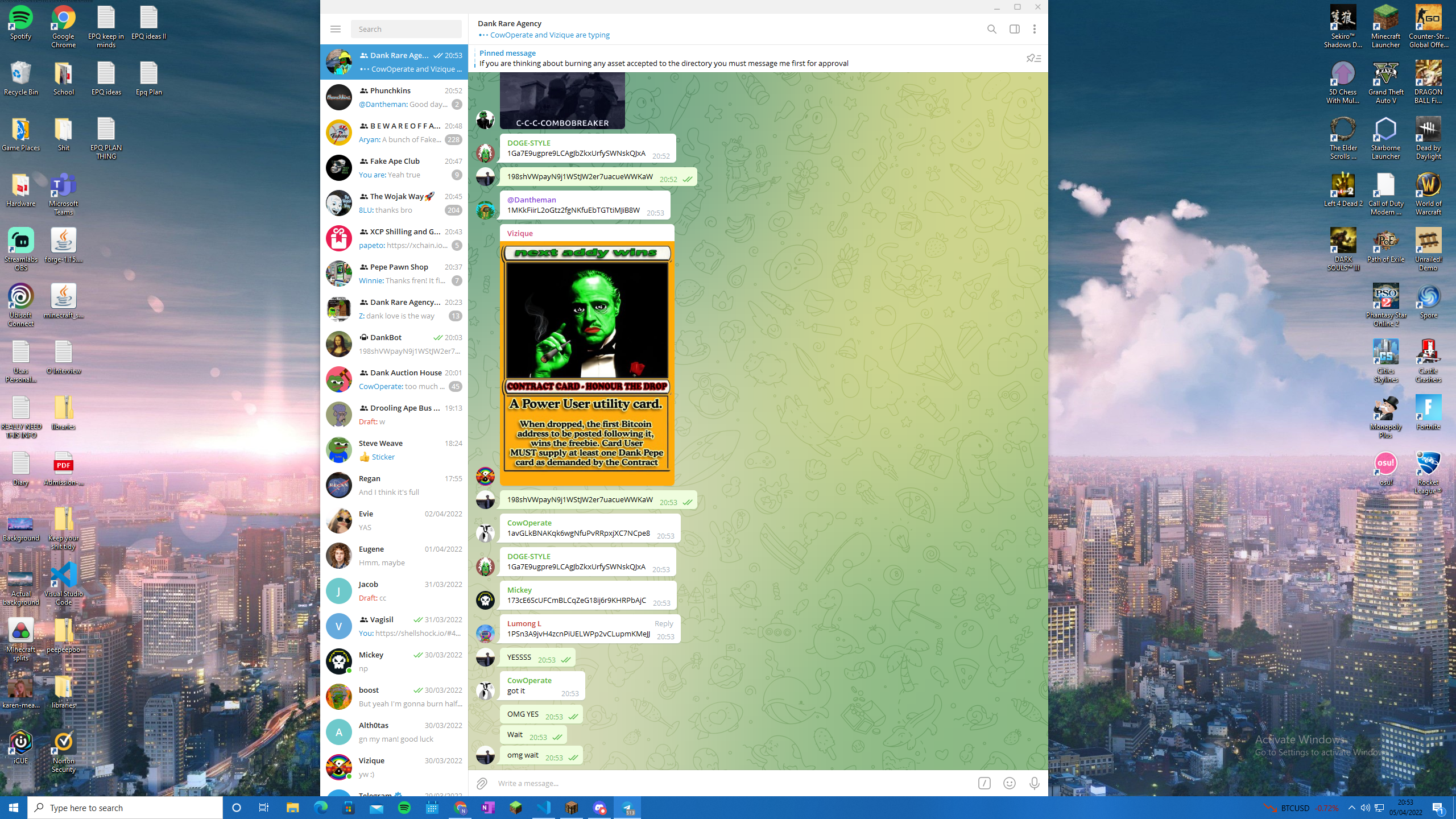1456x819 pixels.
Task: Open World of Warcraft shortcut
Action: [1428, 195]
